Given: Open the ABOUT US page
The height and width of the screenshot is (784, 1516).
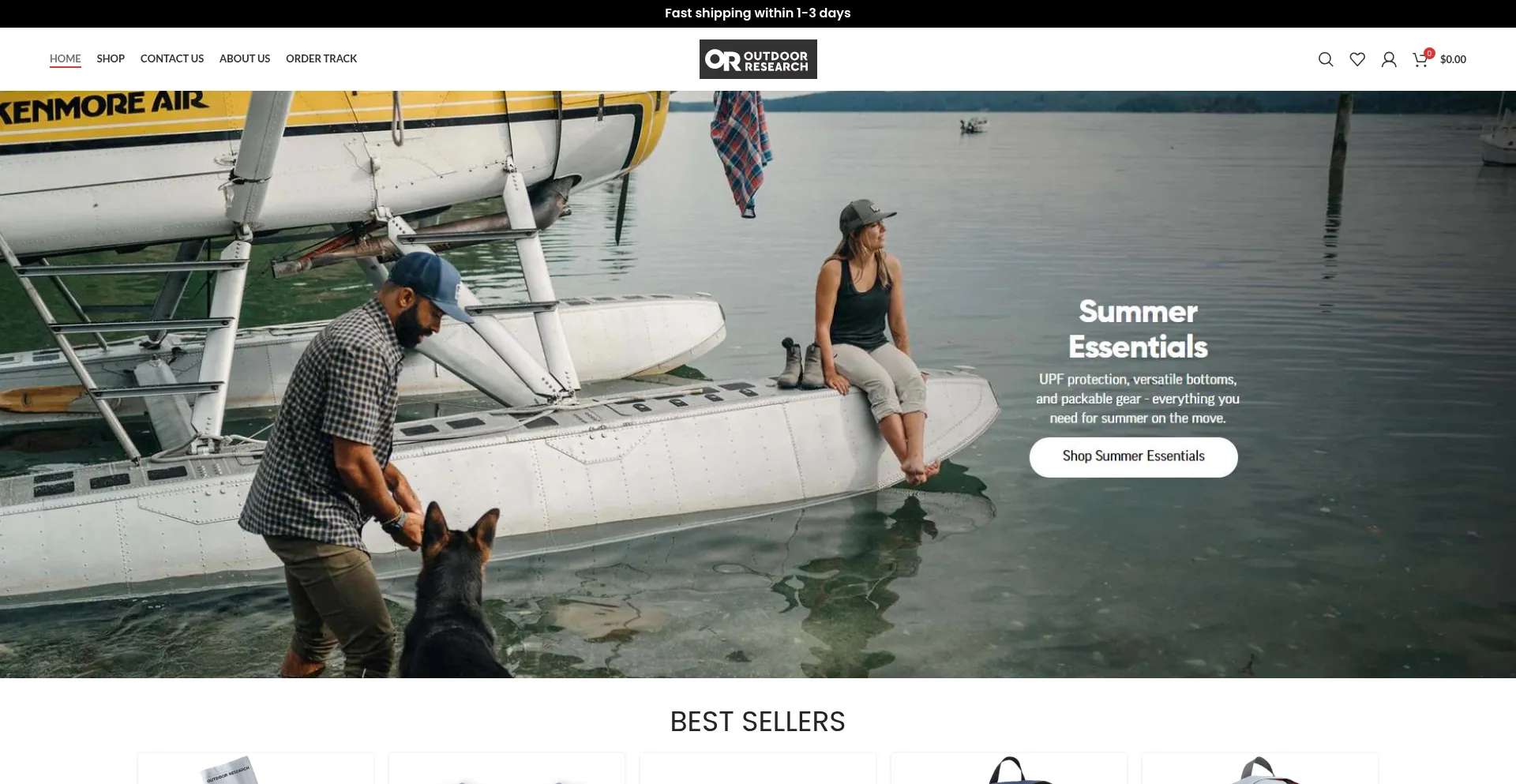Looking at the screenshot, I should 245,58.
